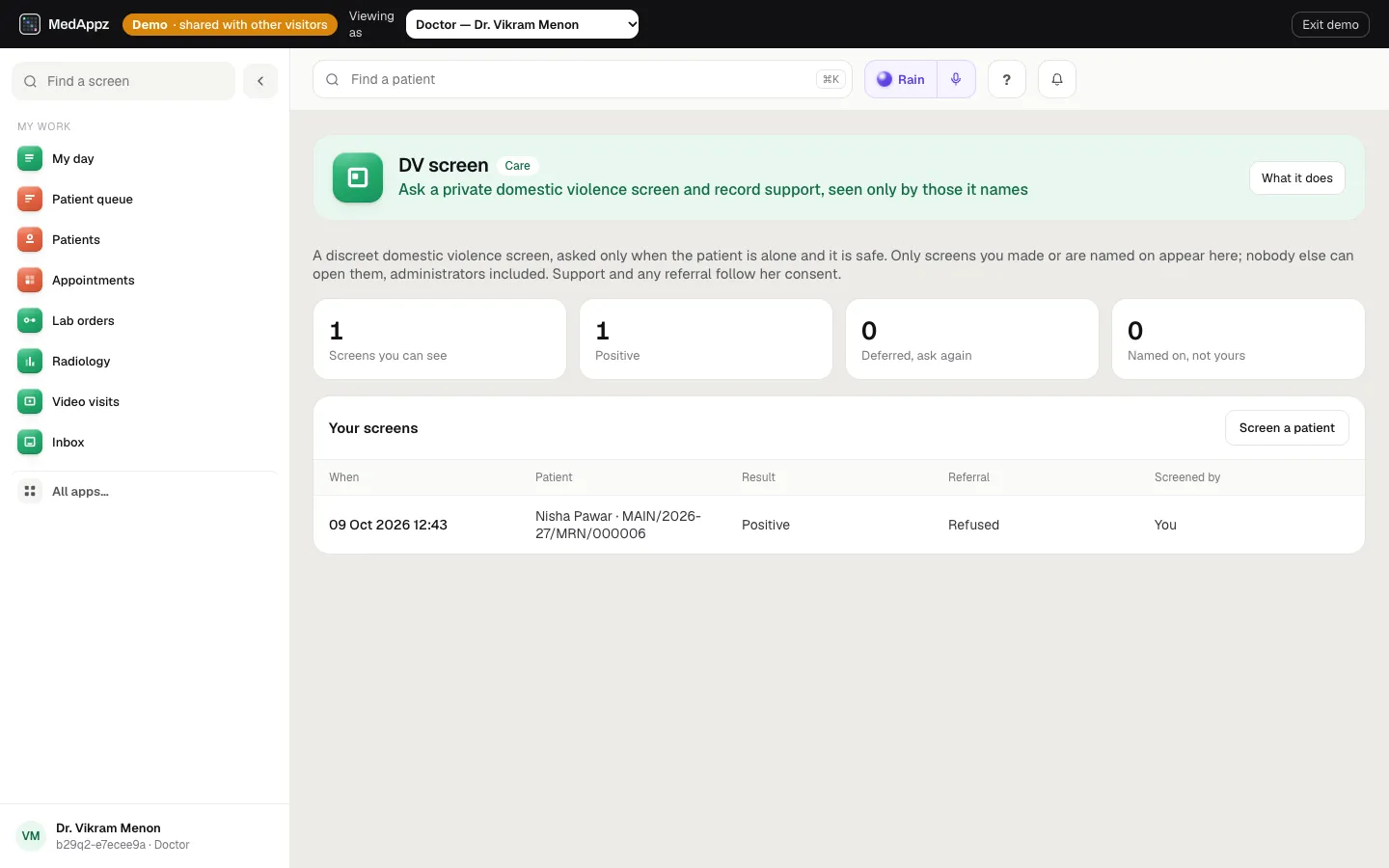Click the search icon in Find a patient
Screen dimensions: 1389x868
(x=332, y=79)
